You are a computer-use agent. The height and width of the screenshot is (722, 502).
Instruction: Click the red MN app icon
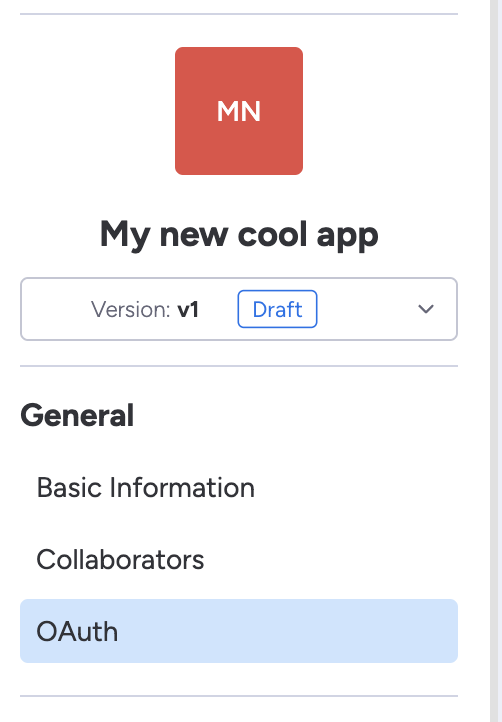(239, 111)
